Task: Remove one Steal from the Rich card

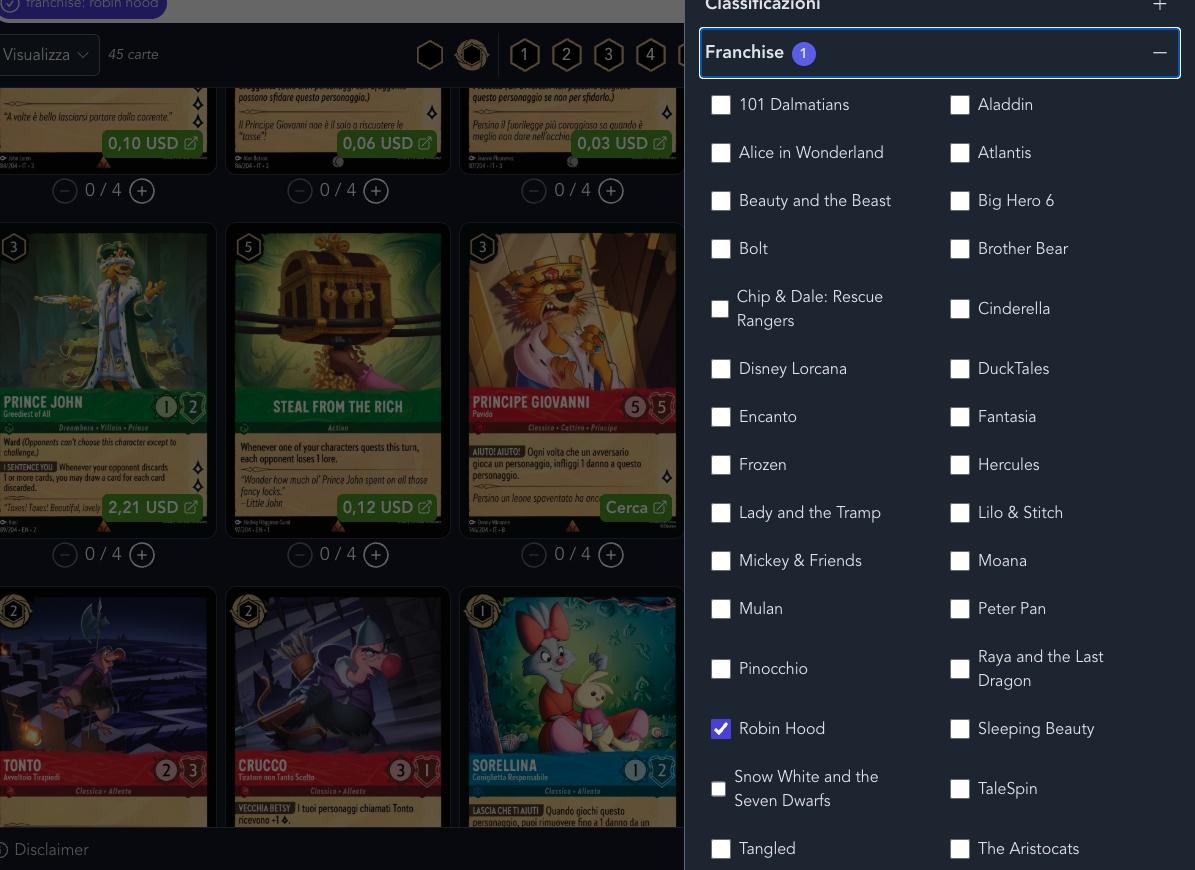Action: coord(300,555)
